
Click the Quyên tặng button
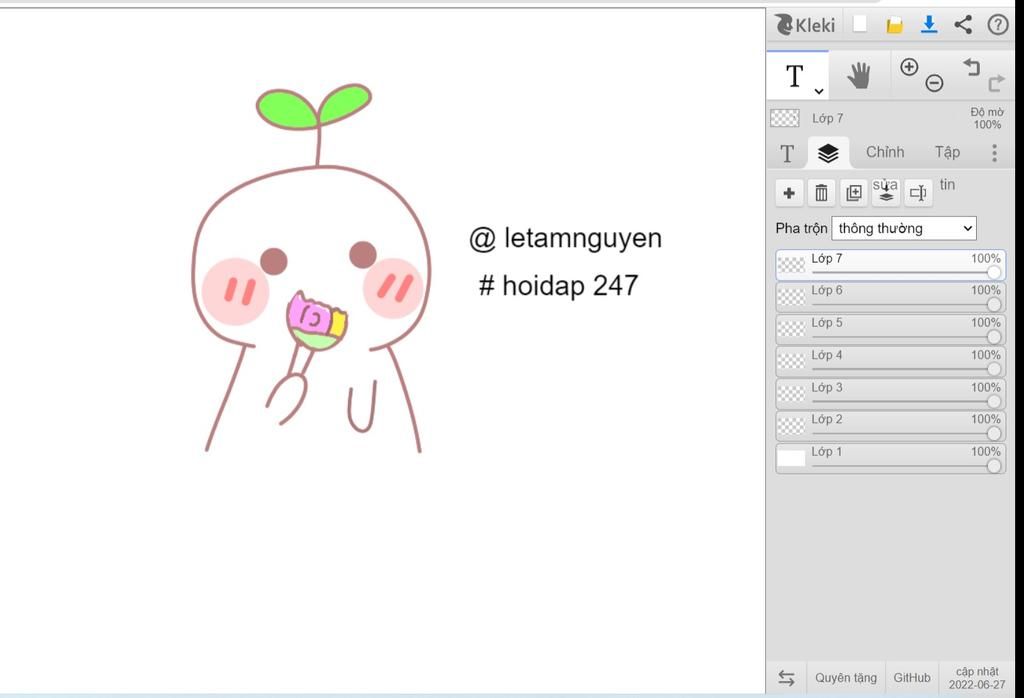[x=845, y=677]
